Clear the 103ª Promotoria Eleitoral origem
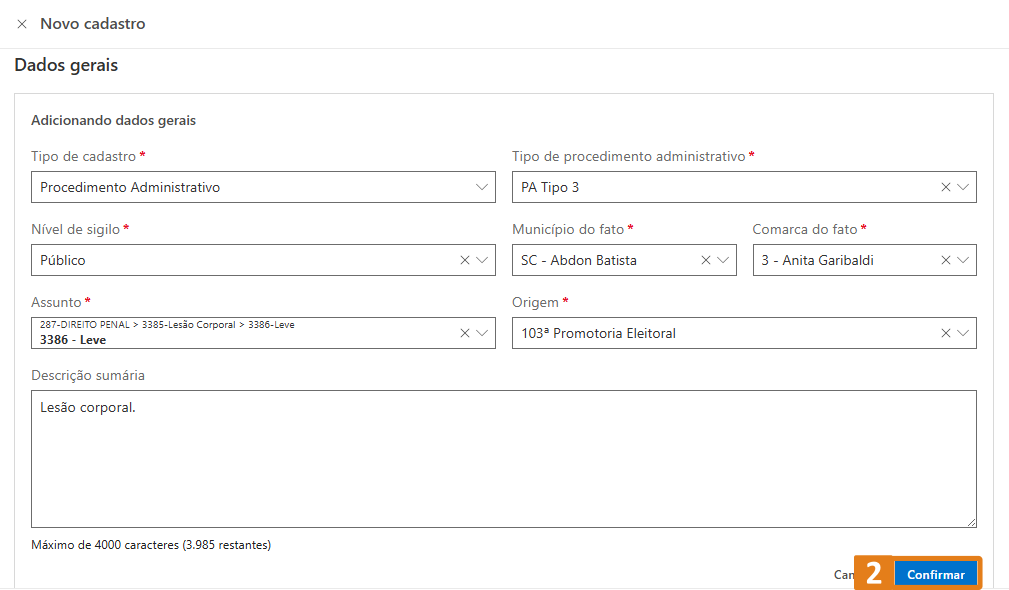 pyautogui.click(x=946, y=333)
